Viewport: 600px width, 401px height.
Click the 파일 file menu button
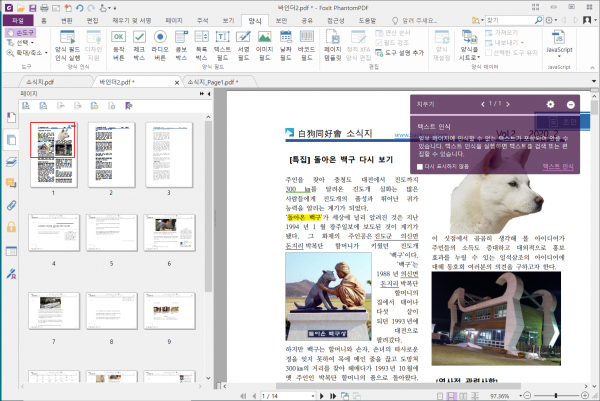coord(19,19)
